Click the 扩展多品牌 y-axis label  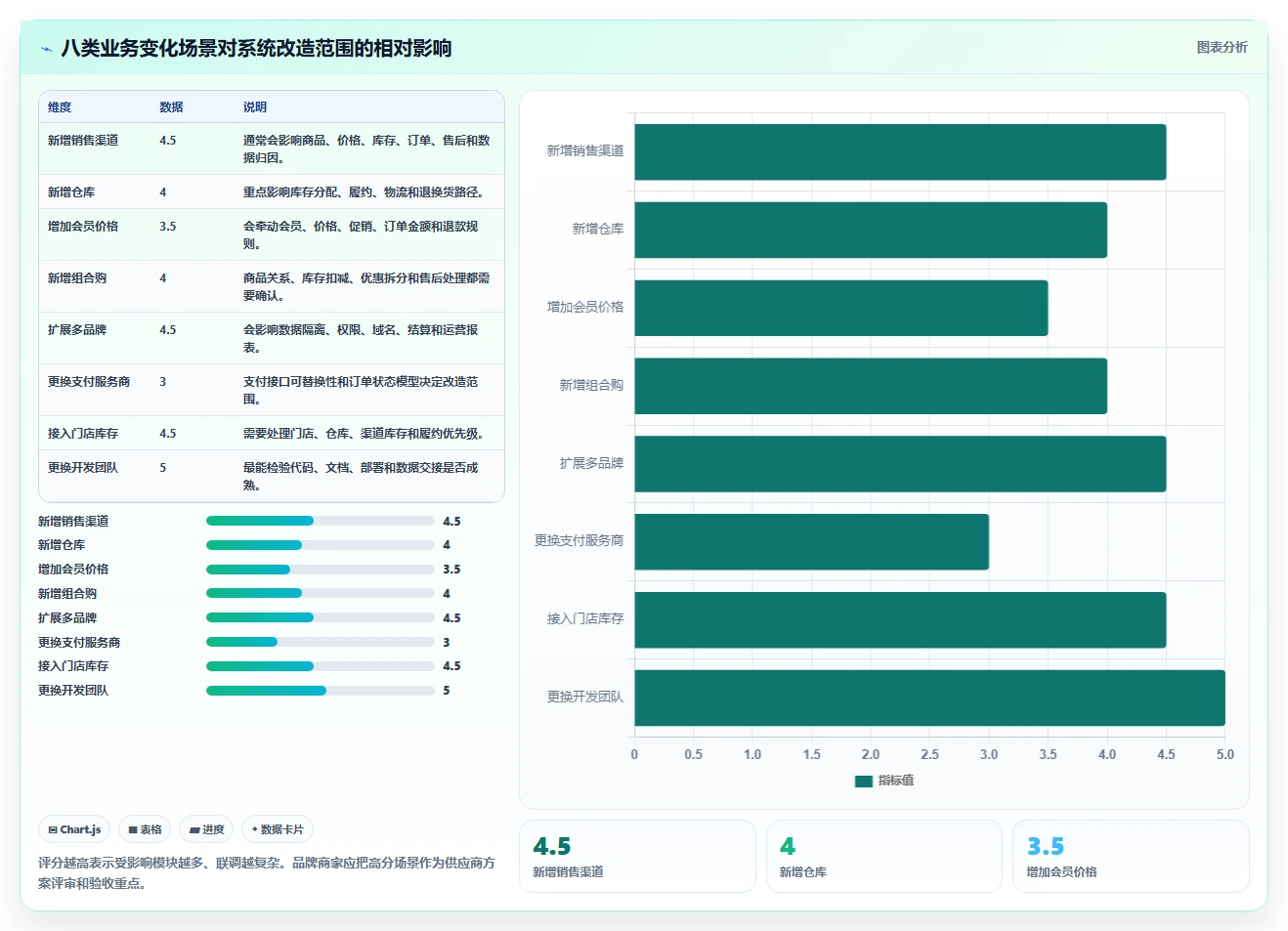(x=591, y=464)
